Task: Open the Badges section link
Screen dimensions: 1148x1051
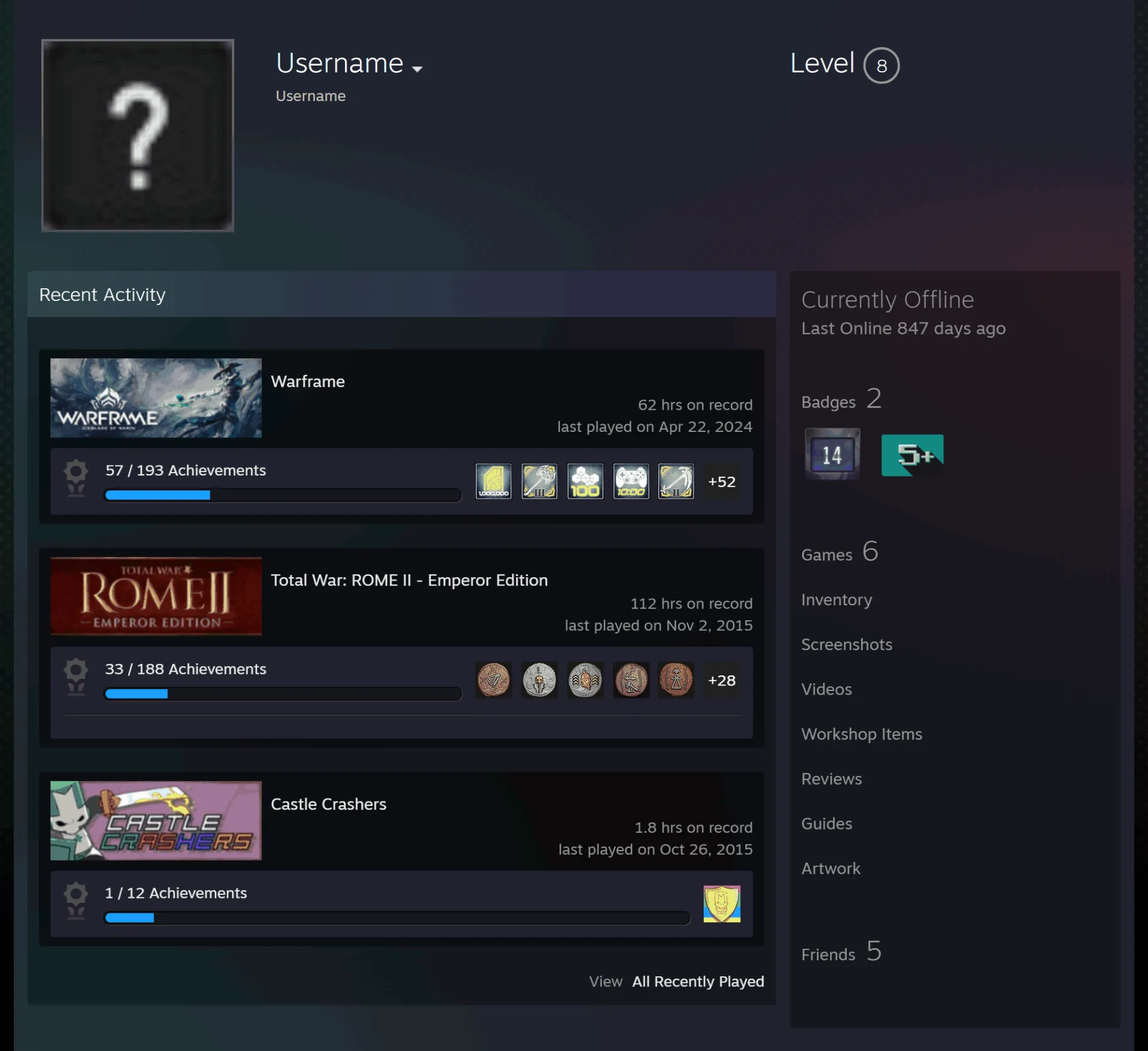Action: point(841,400)
